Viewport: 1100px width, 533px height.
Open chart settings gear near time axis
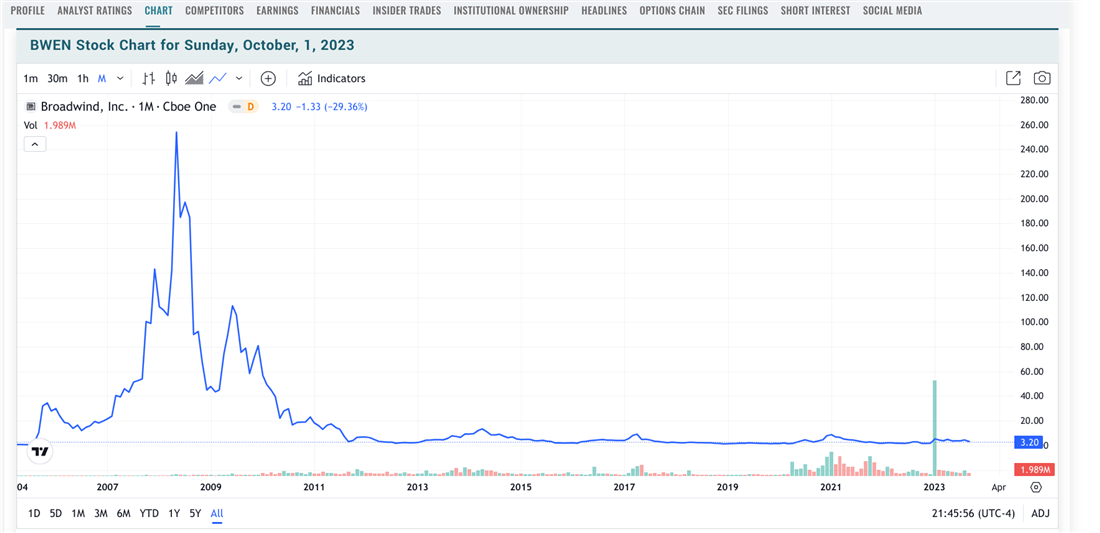click(1036, 487)
